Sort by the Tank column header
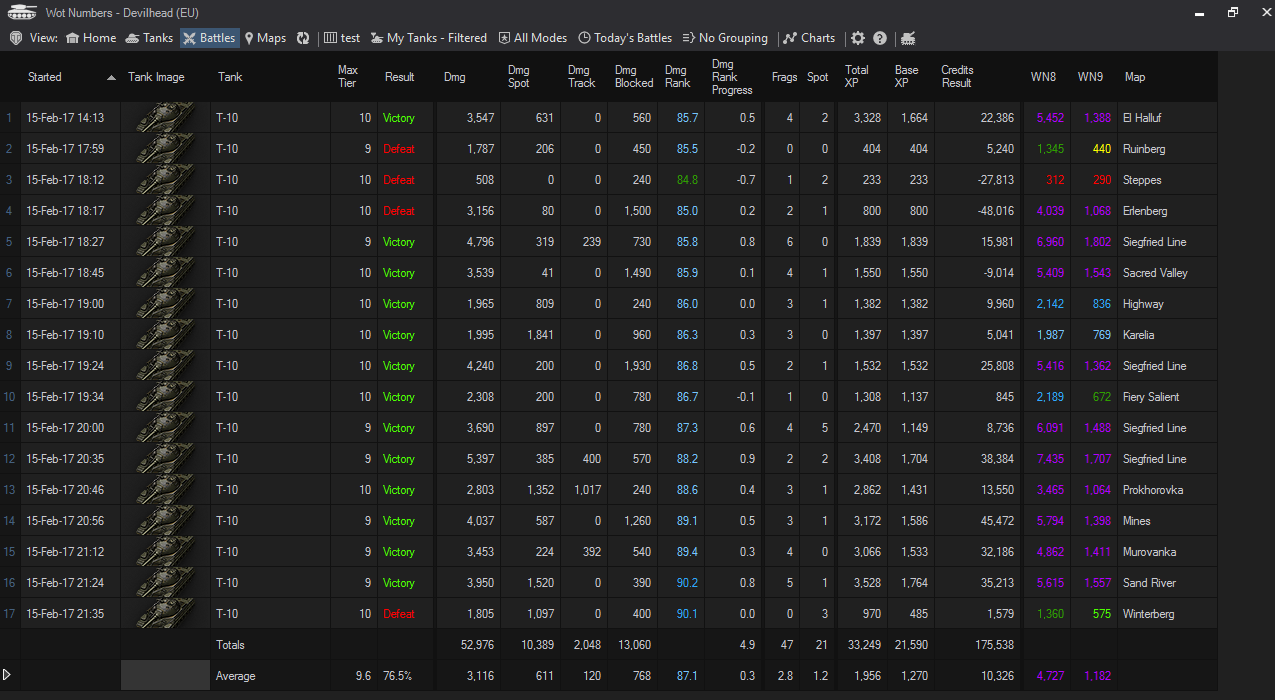 point(271,77)
